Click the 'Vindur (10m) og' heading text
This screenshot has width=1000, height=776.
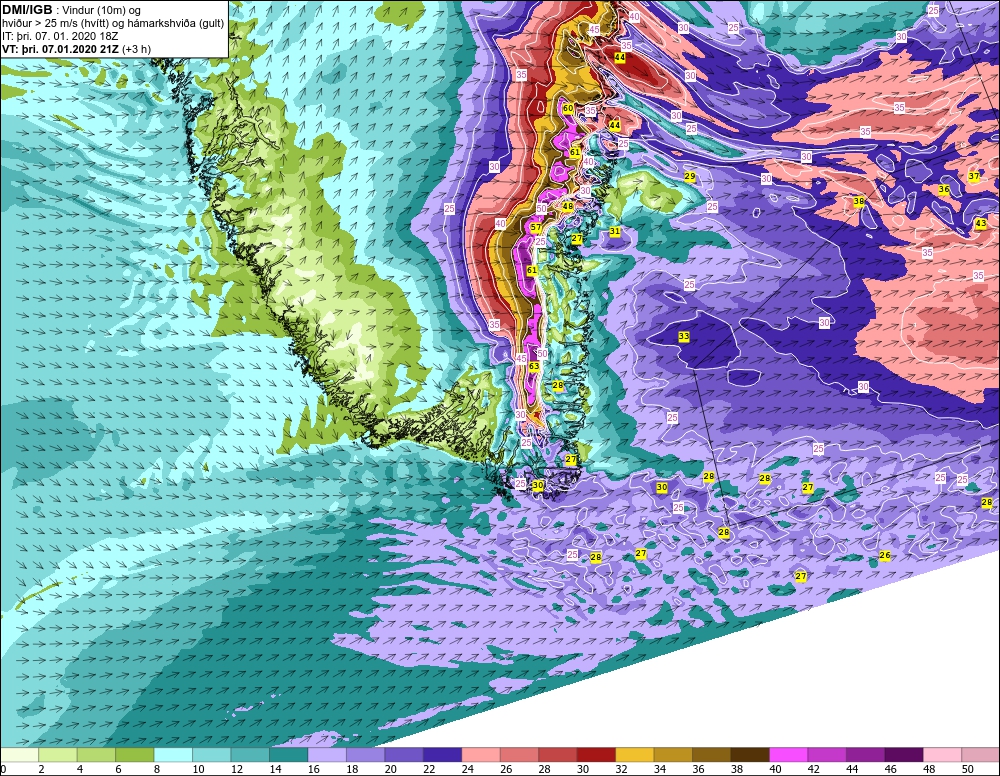click(101, 11)
